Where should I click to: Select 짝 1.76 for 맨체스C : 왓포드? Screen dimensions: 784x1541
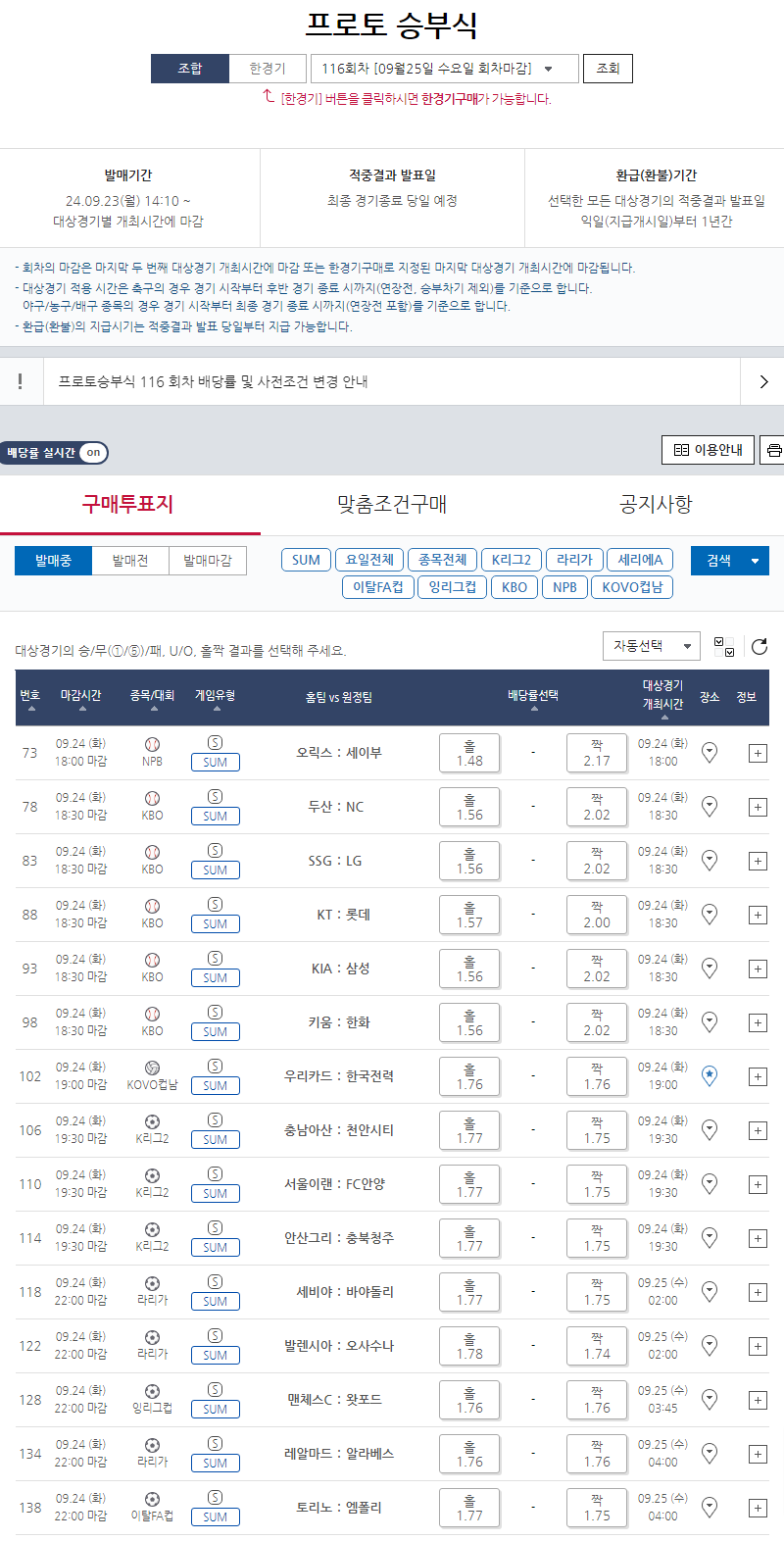tap(597, 1400)
